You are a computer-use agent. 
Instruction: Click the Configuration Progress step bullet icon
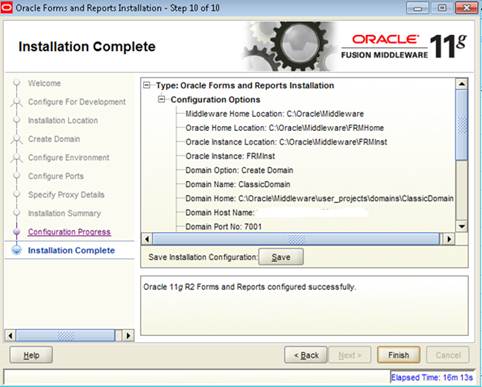(x=16, y=232)
